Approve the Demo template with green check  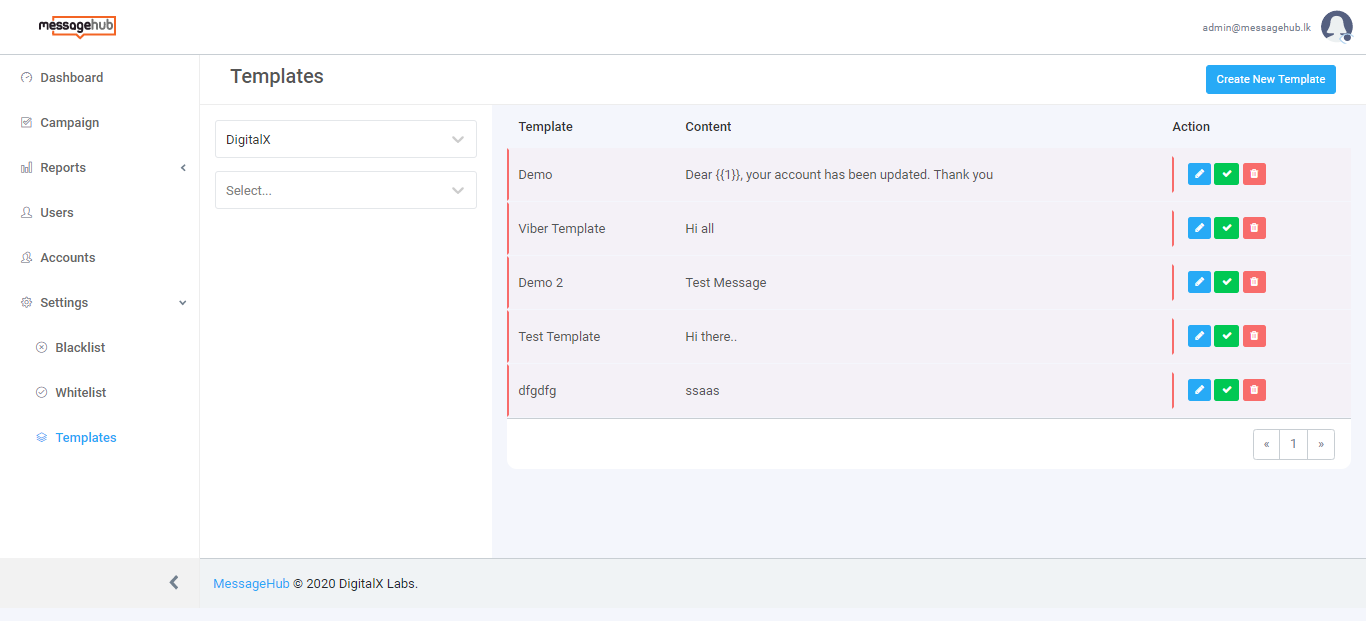pyautogui.click(x=1226, y=174)
